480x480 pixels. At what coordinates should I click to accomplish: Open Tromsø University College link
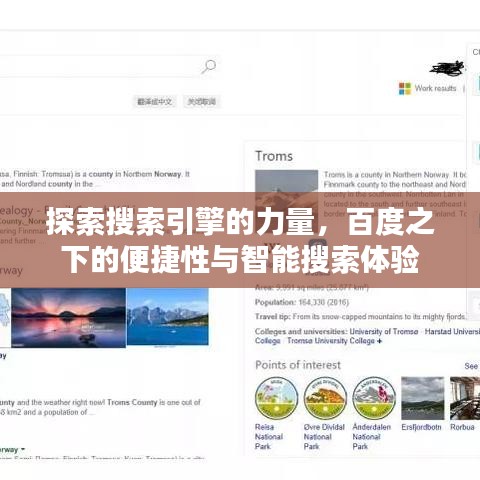tap(331, 341)
